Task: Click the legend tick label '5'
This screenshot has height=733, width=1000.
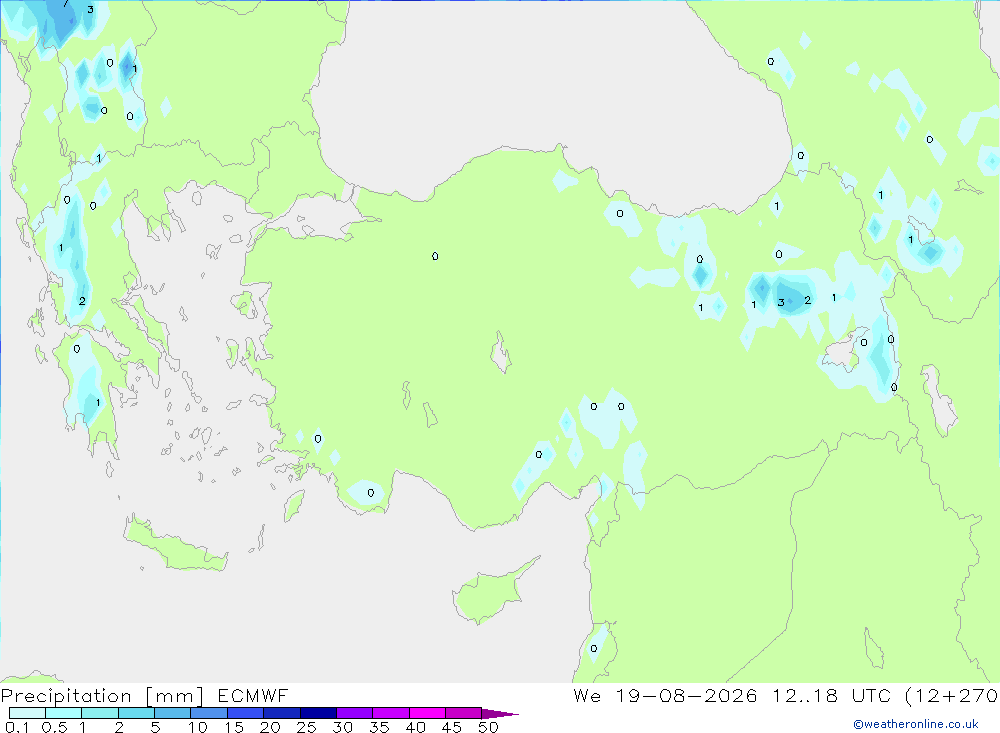Action: tap(155, 727)
